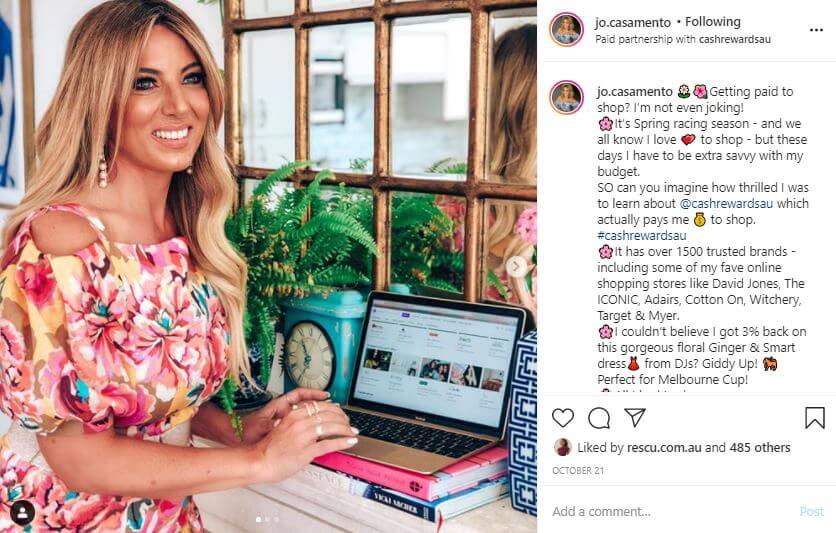The height and width of the screenshot is (533, 836).
Task: Submit the comment with Post button
Action: click(x=811, y=512)
